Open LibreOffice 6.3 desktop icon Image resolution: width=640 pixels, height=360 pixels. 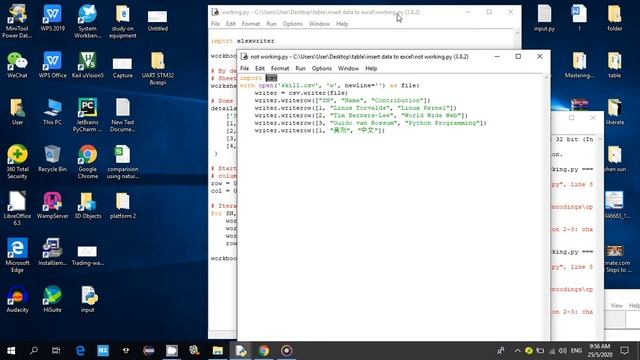[x=17, y=208]
